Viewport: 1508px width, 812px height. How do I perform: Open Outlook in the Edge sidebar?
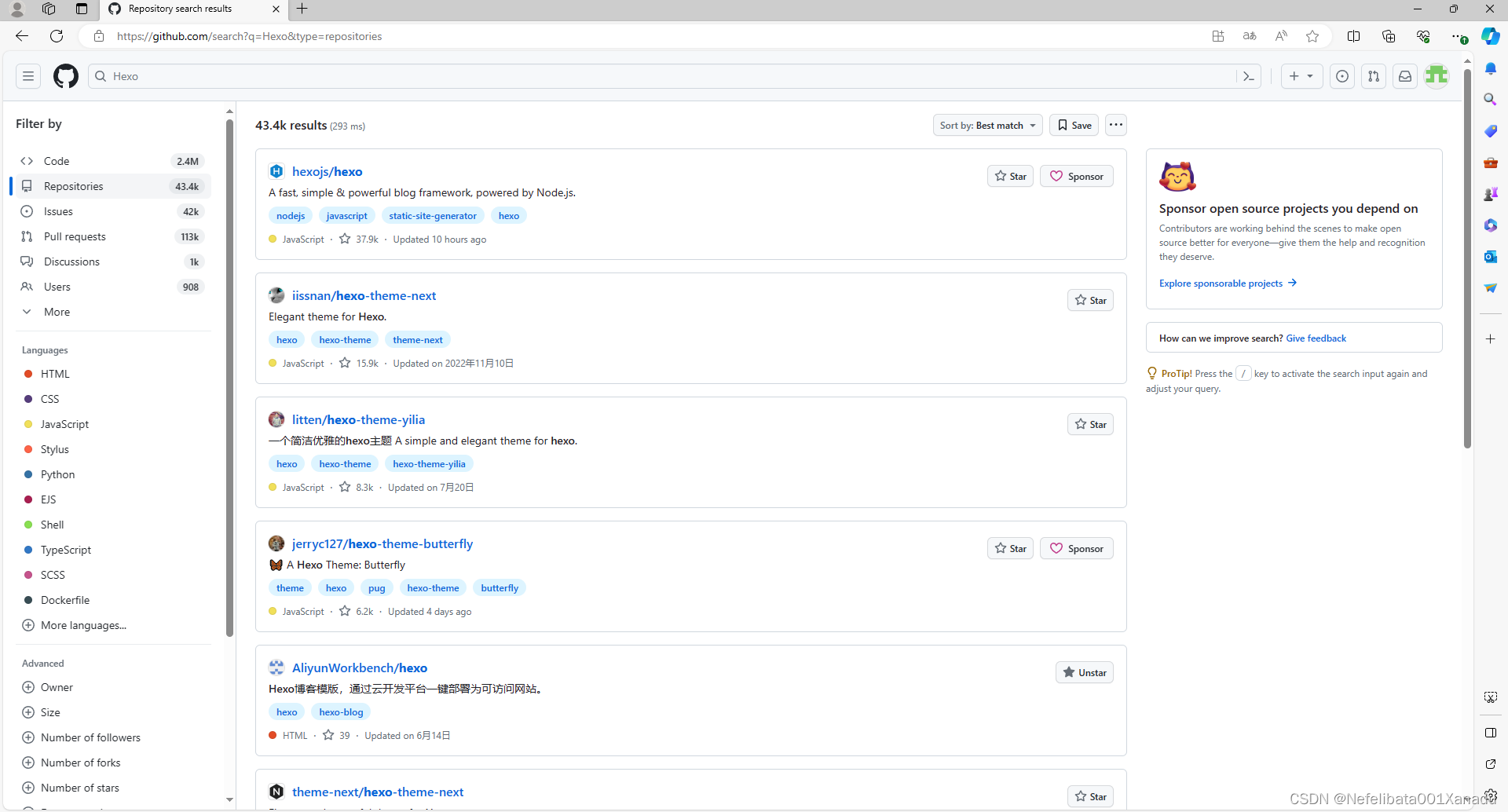pos(1490,257)
